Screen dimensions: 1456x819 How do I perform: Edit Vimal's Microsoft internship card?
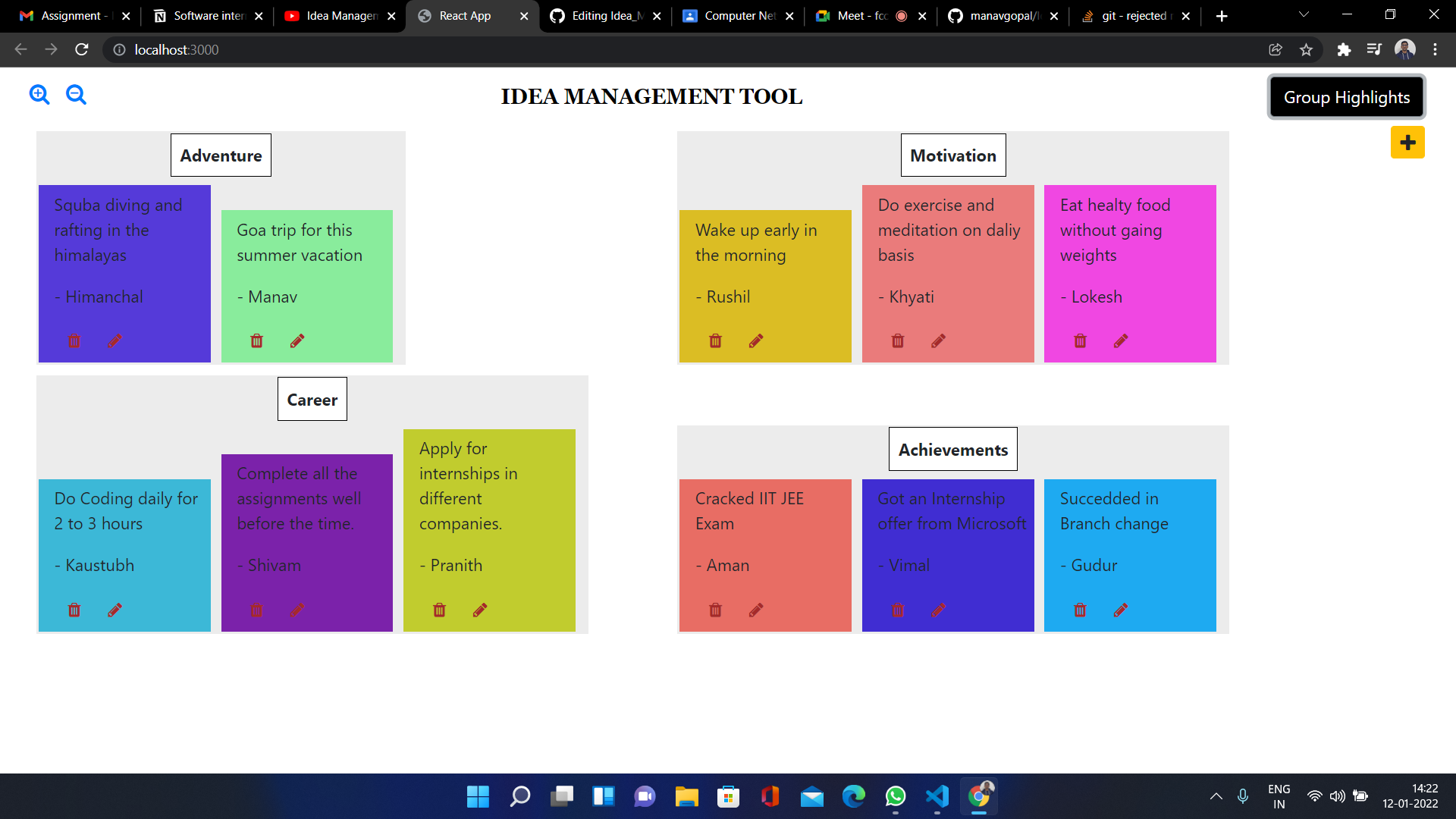click(939, 610)
